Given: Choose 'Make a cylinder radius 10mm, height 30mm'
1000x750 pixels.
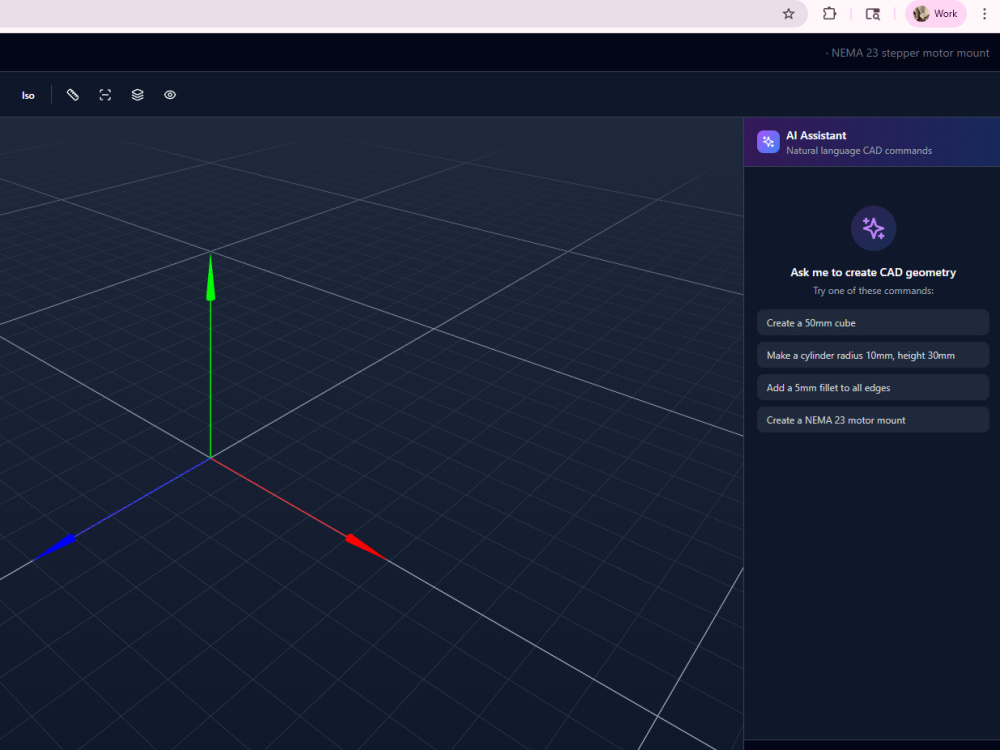Looking at the screenshot, I should (x=872, y=355).
